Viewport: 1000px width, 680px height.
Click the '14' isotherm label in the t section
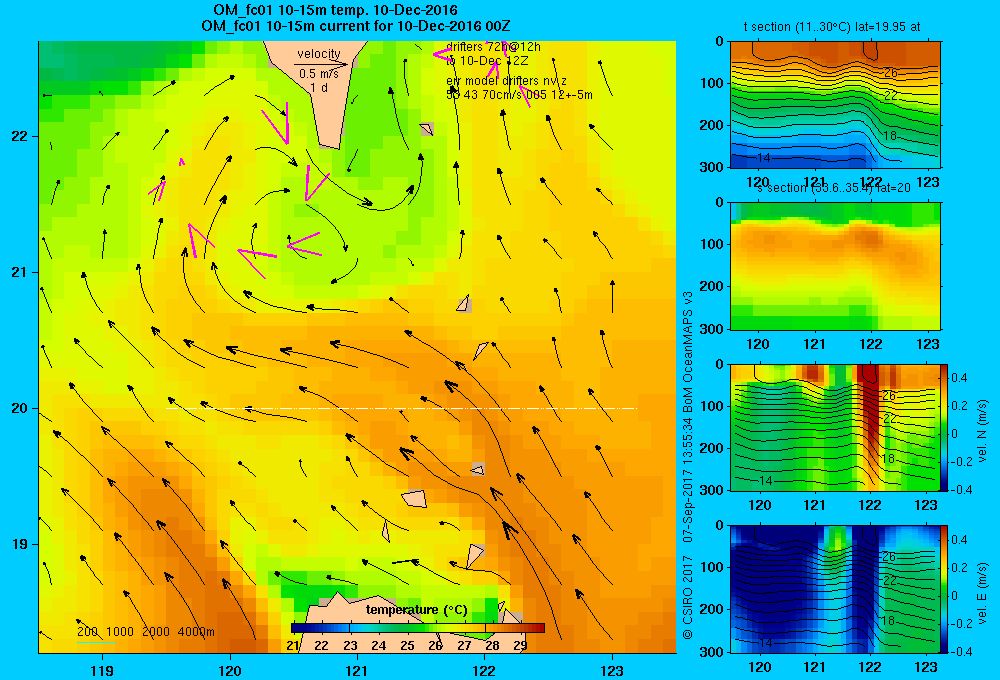pyautogui.click(x=763, y=158)
